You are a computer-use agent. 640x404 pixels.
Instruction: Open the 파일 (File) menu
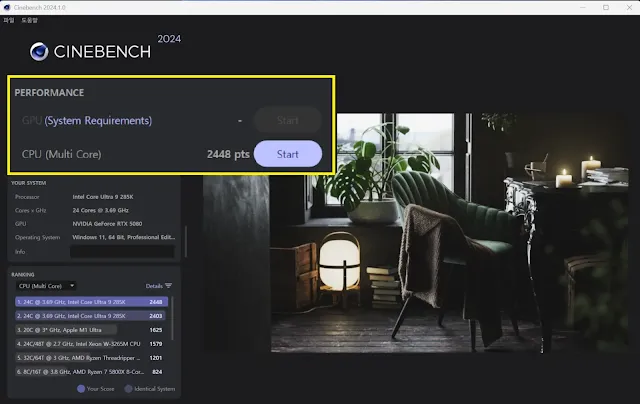pyautogui.click(x=9, y=20)
